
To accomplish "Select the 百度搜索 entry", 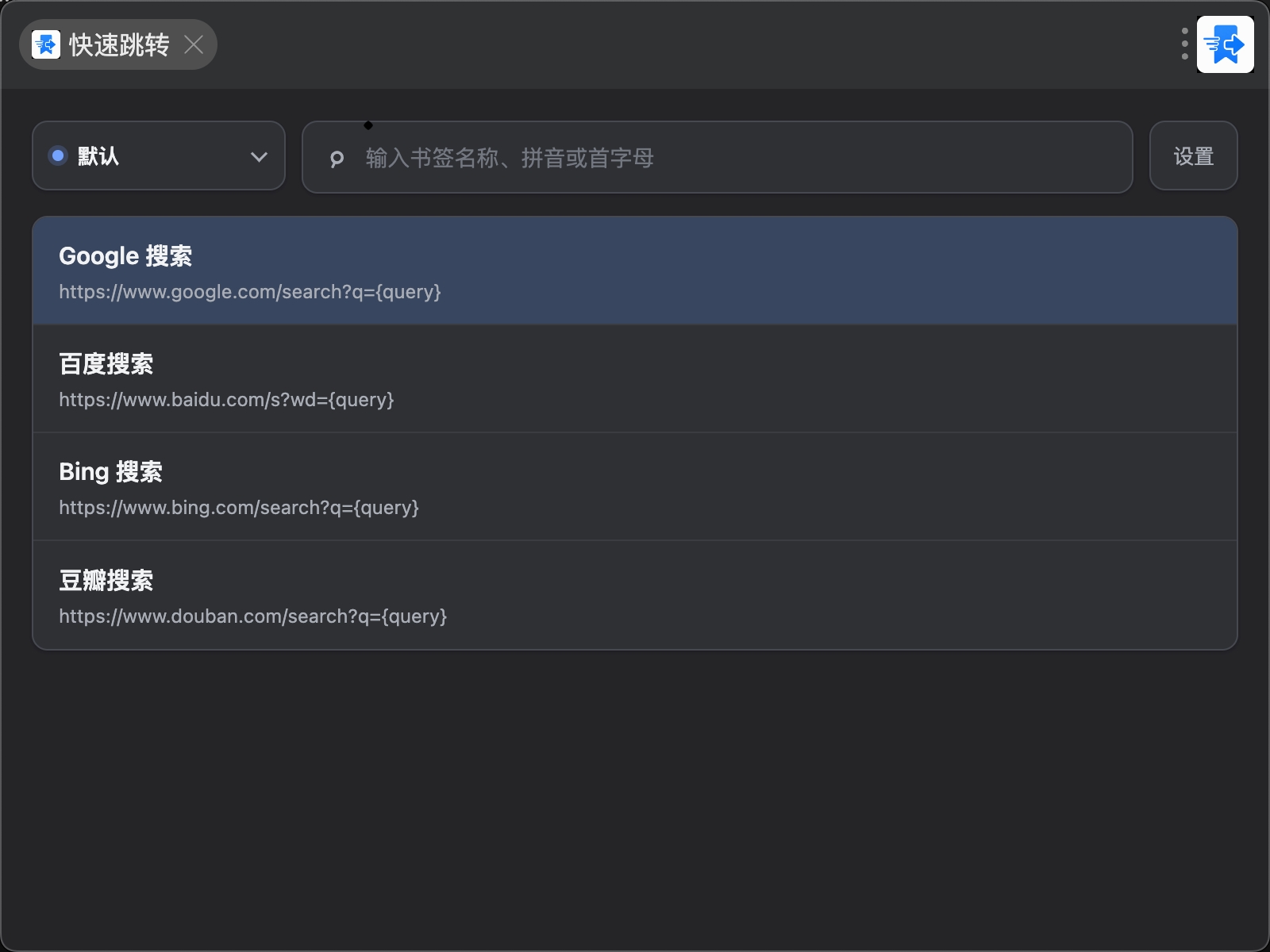I will pos(635,378).
